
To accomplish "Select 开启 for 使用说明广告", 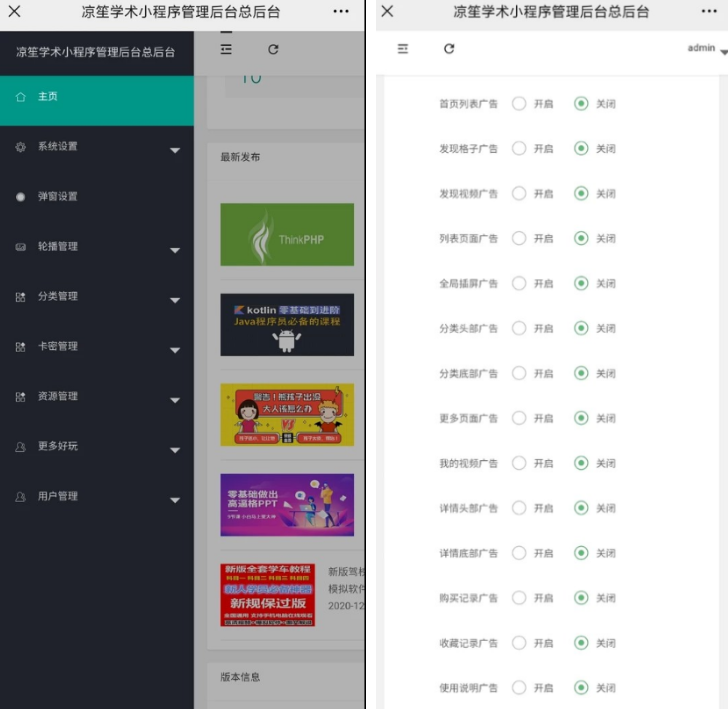I will [519, 688].
